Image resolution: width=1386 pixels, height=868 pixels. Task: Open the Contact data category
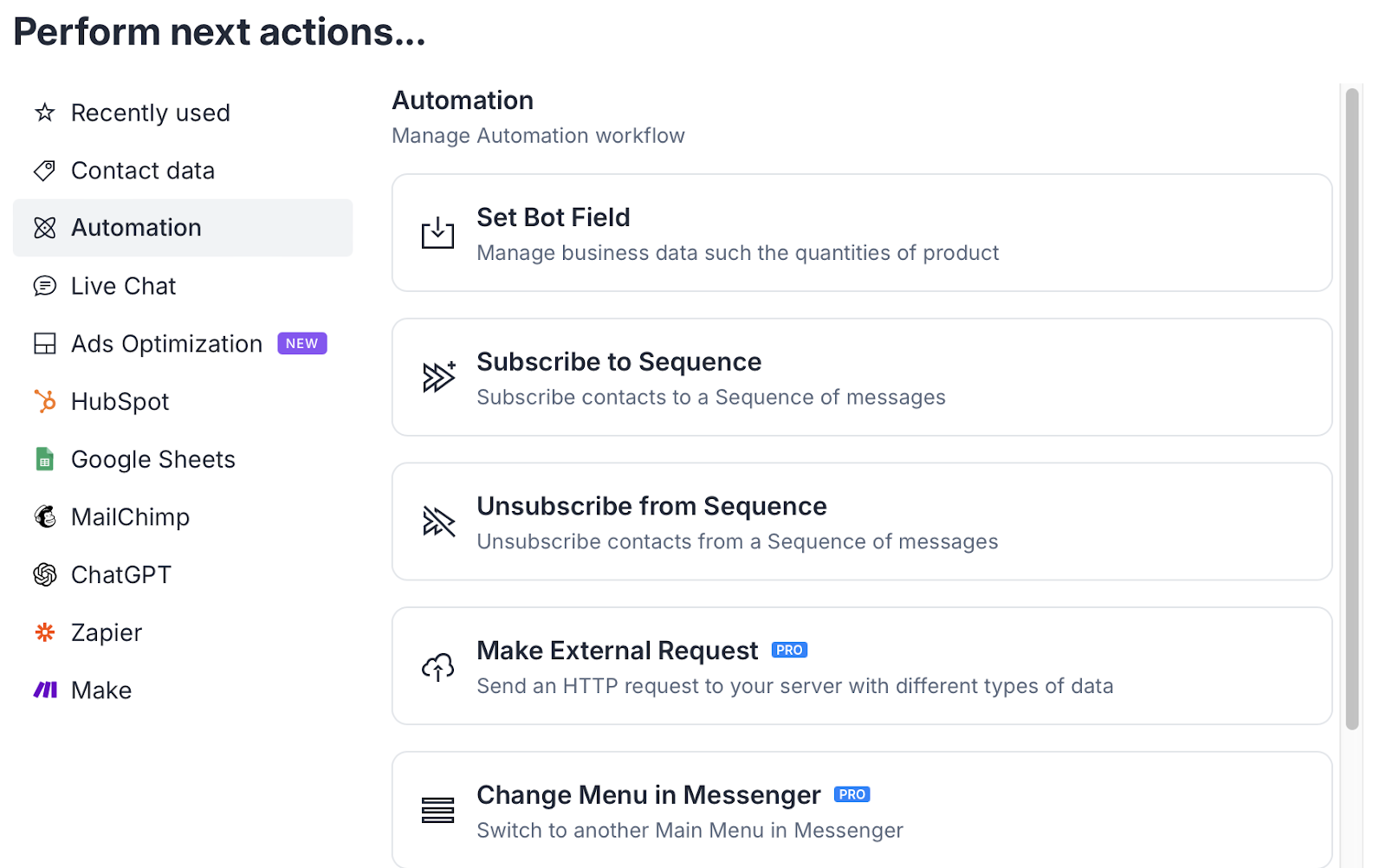pyautogui.click(x=142, y=171)
